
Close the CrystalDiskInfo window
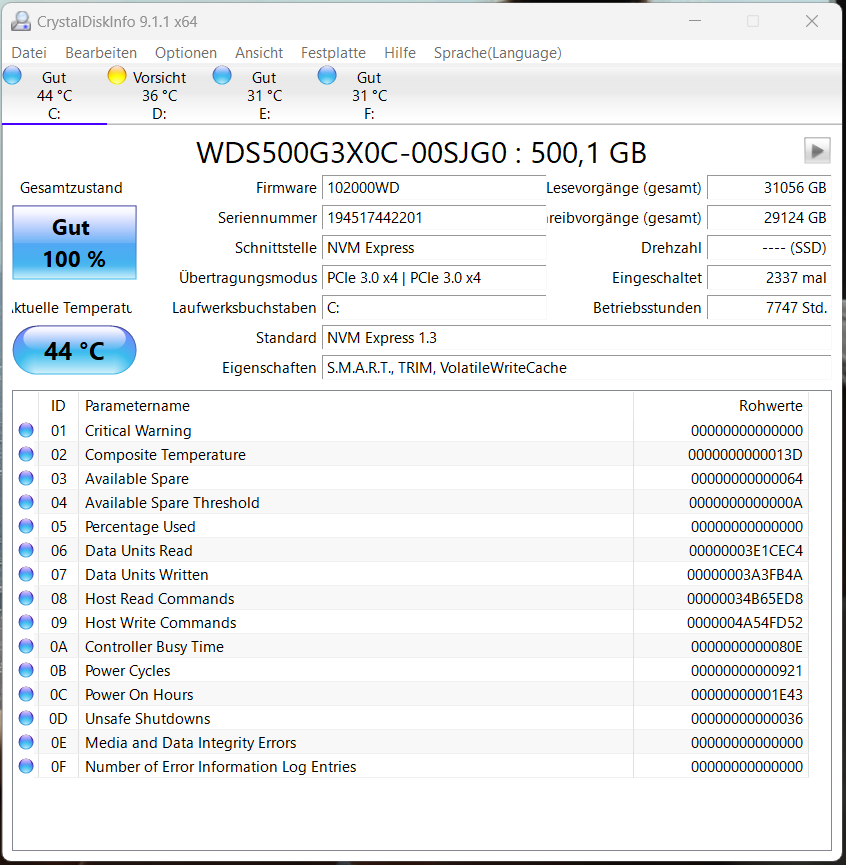pos(812,22)
